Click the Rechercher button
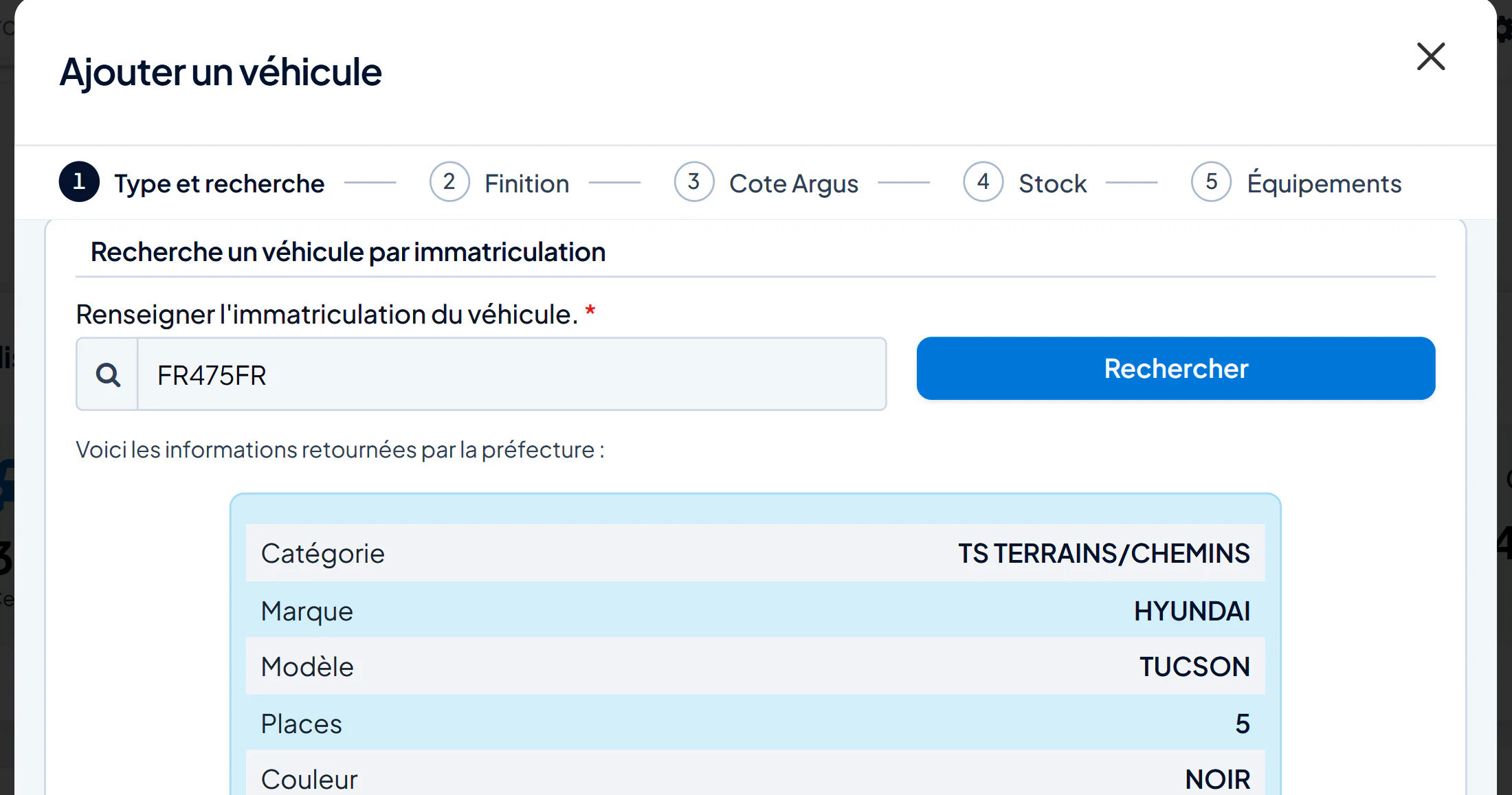 [1176, 368]
